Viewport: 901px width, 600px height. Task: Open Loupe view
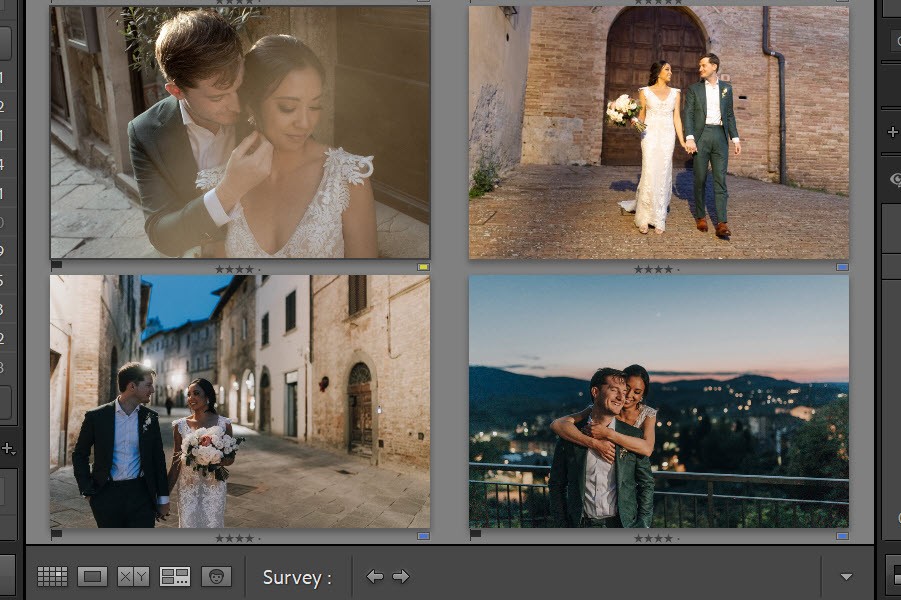[93, 576]
